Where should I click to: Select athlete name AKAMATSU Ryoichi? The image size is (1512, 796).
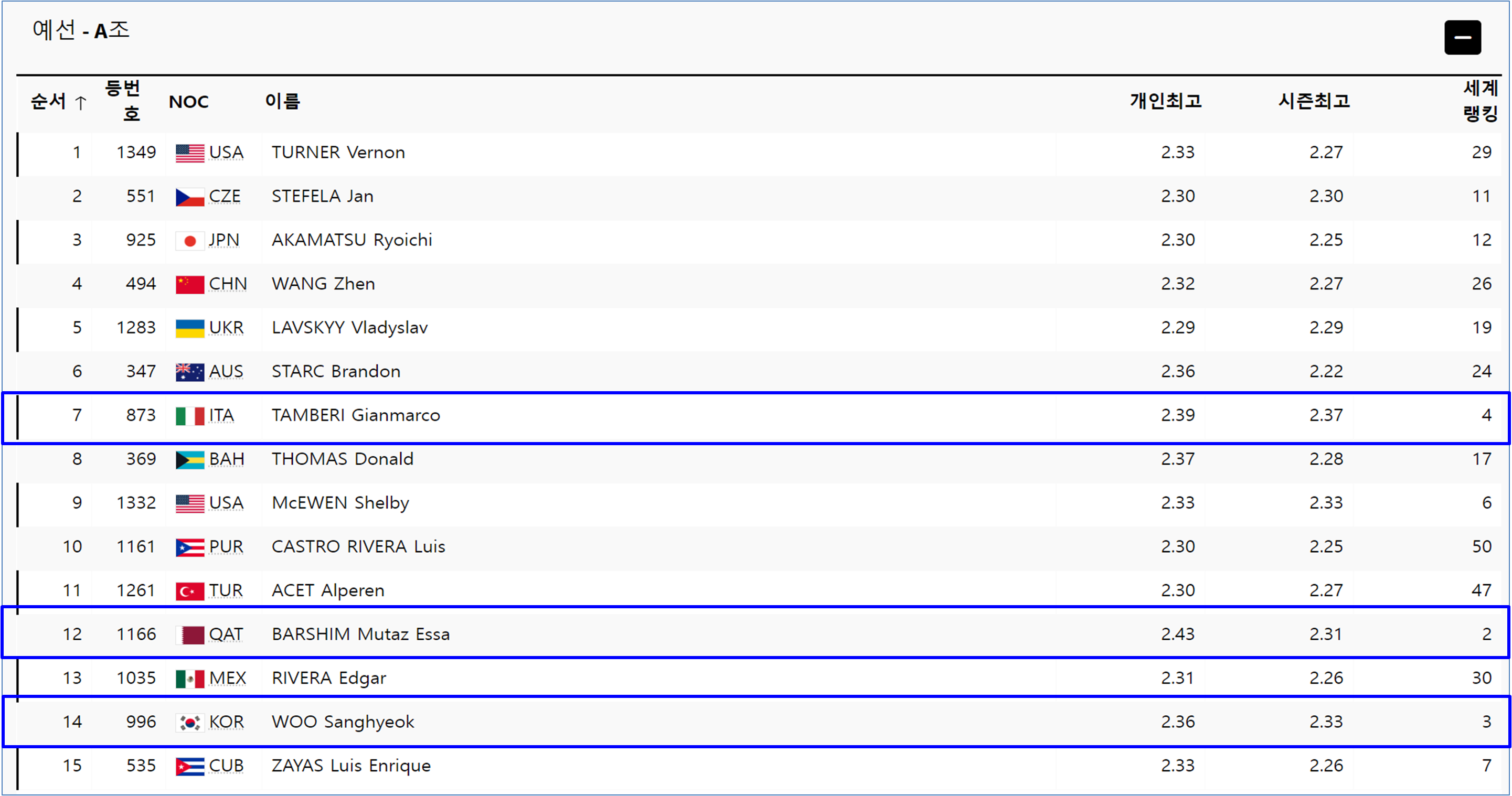(352, 240)
